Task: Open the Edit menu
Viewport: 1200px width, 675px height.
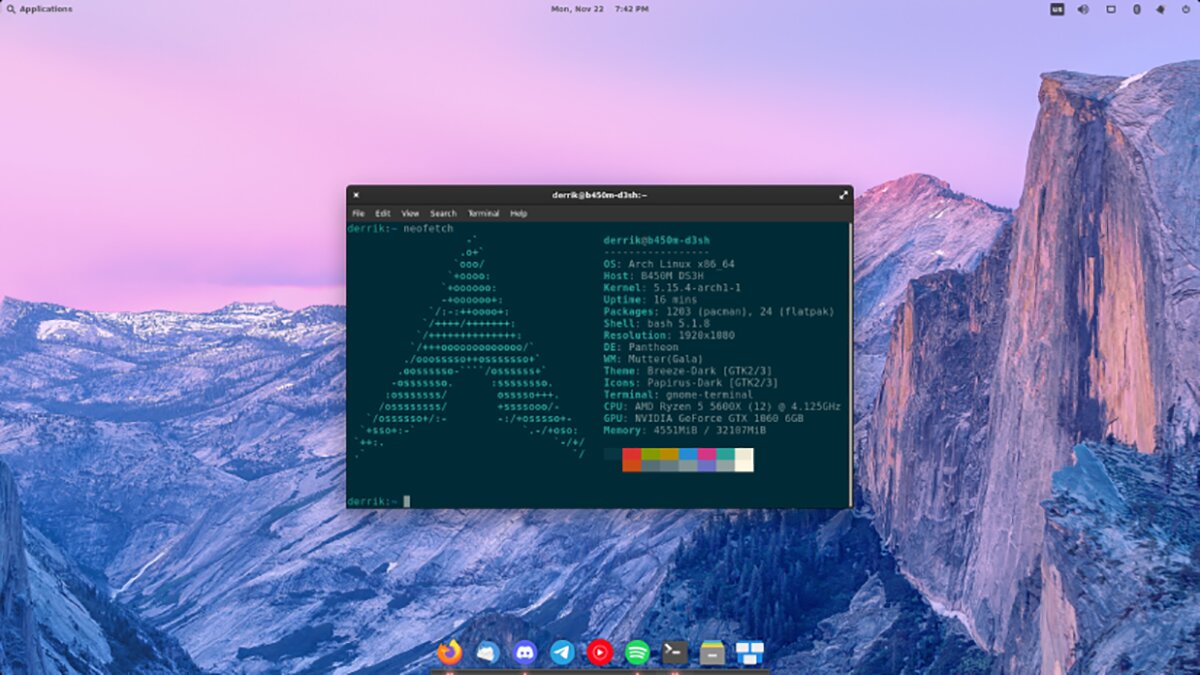Action: [383, 213]
